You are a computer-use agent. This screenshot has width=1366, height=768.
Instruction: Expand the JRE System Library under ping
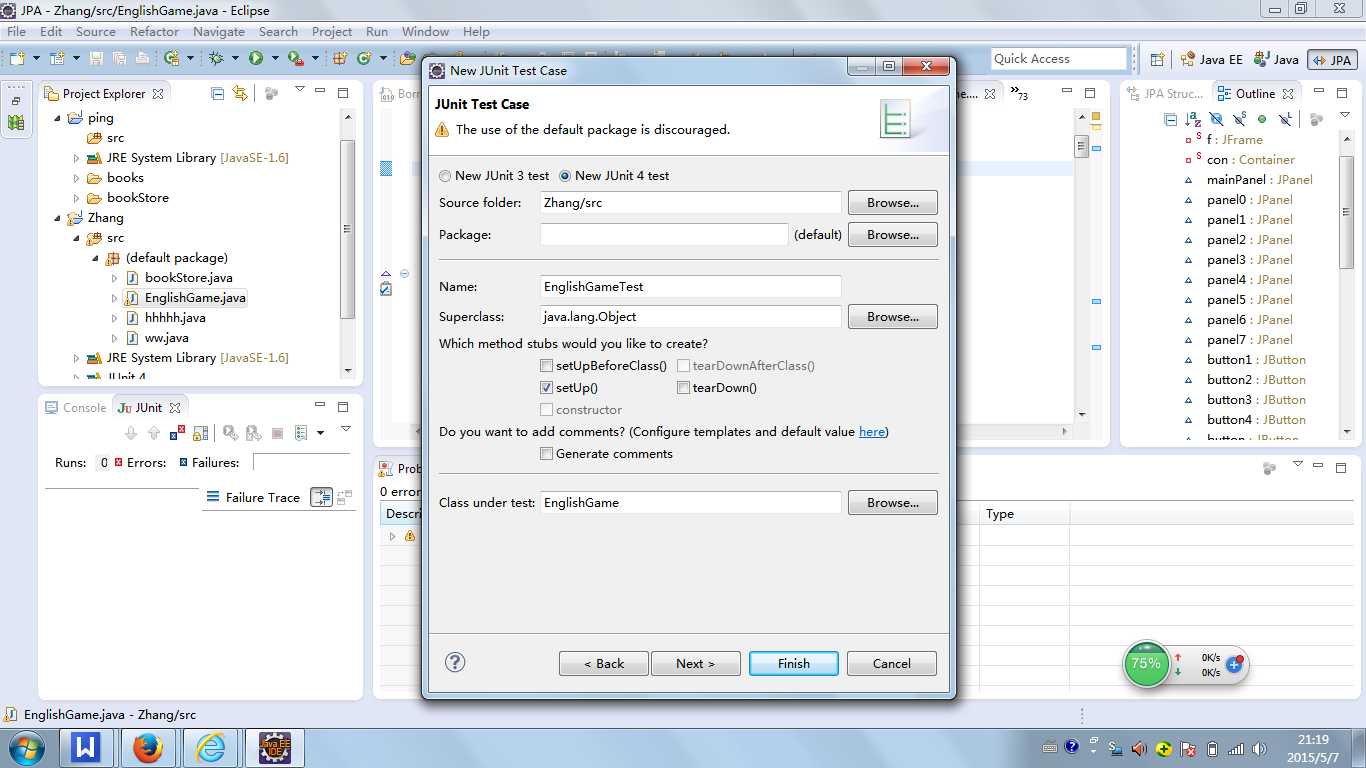click(x=76, y=158)
